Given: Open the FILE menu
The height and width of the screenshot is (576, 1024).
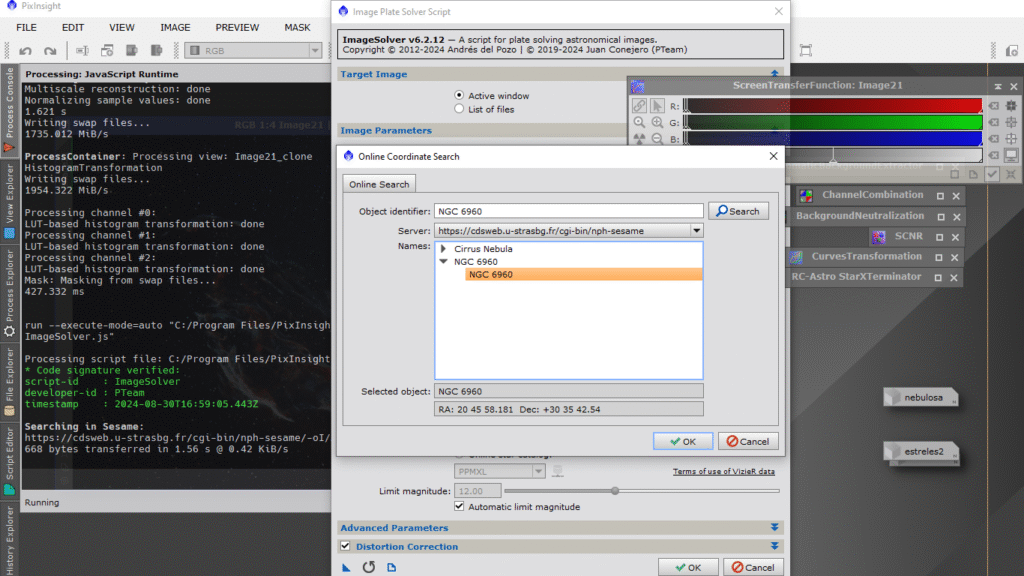Looking at the screenshot, I should coord(26,27).
